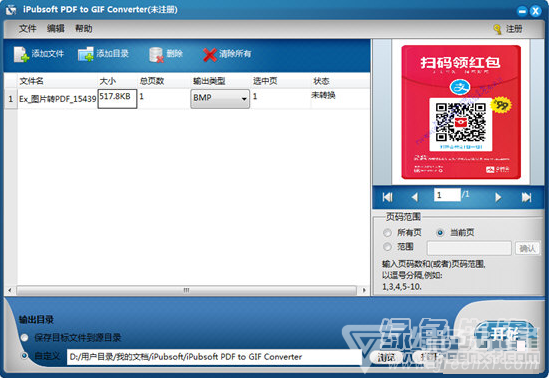Image resolution: width=549 pixels, height=378 pixels.
Task: Click the Delete (删除) toolbar icon
Action: coord(156,55)
